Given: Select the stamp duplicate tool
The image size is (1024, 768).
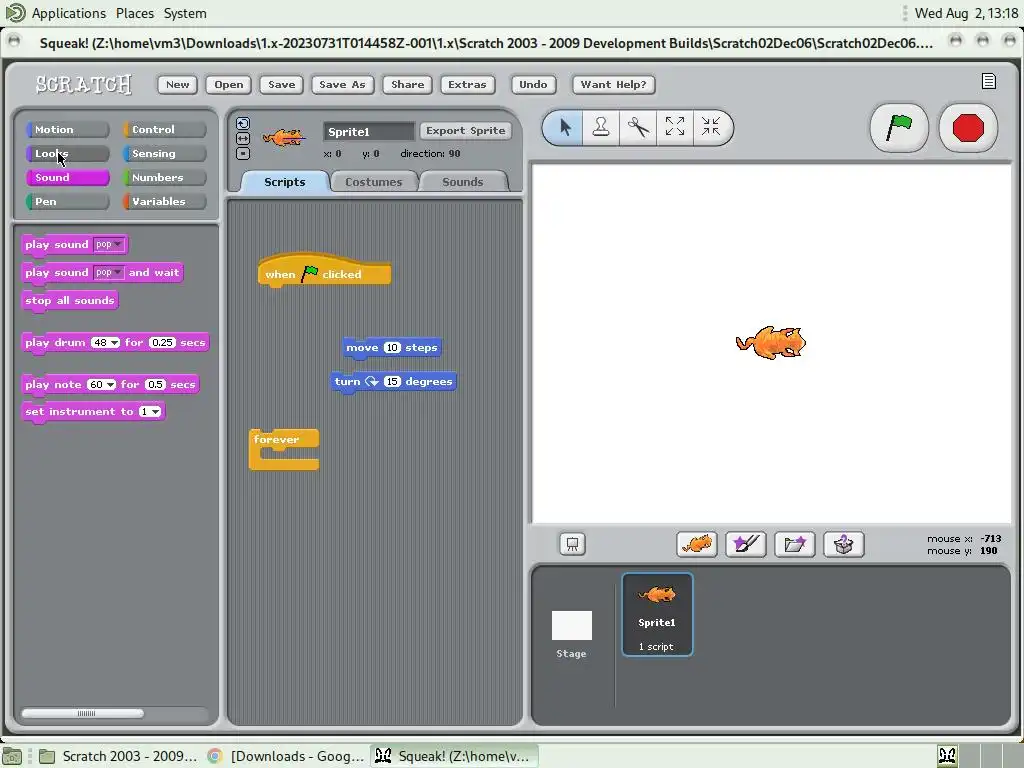Looking at the screenshot, I should [601, 127].
